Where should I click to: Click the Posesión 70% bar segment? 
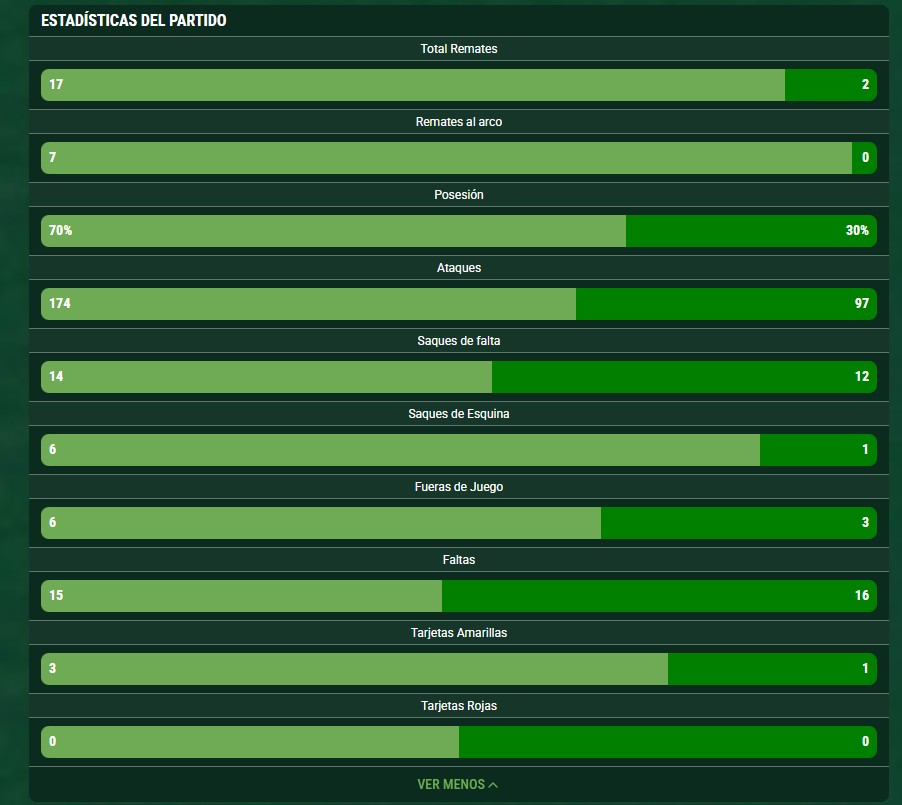(333, 231)
